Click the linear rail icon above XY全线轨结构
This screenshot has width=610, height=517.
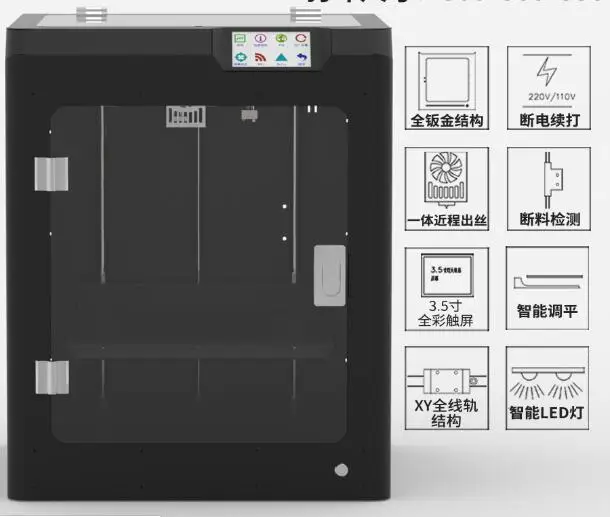coord(447,381)
